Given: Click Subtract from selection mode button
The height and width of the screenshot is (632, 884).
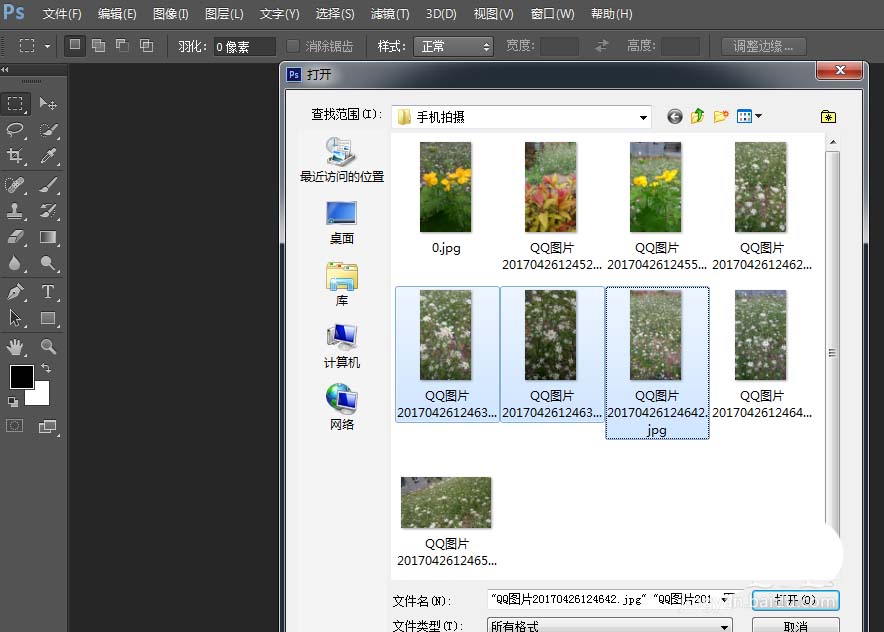Looking at the screenshot, I should click(x=122, y=45).
